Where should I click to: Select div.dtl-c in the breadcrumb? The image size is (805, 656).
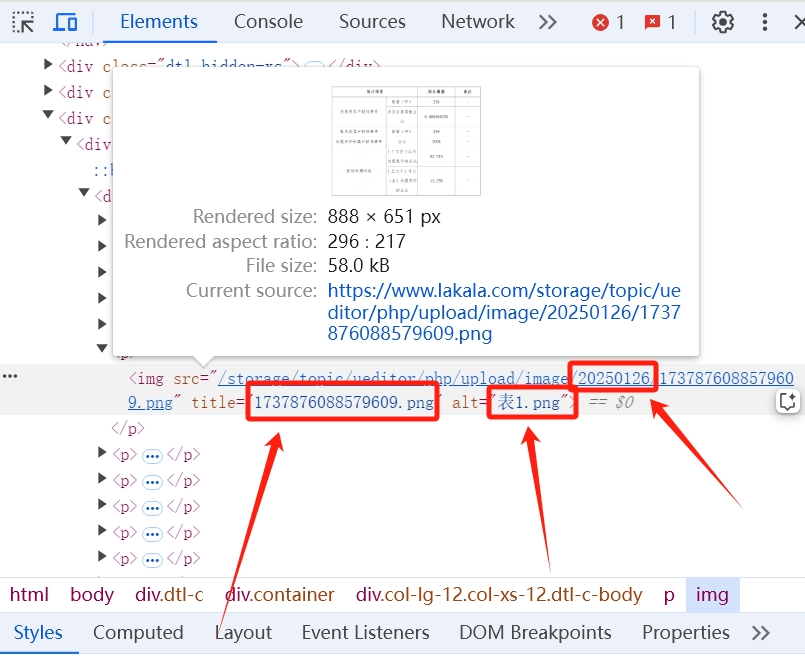(x=169, y=594)
